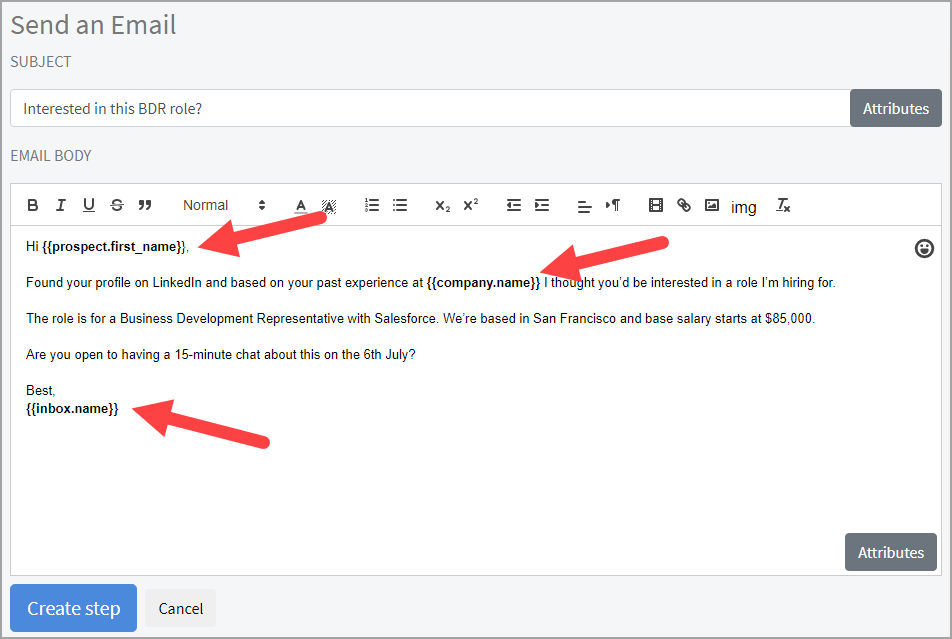Image resolution: width=952 pixels, height=639 pixels.
Task: Open the text color picker
Action: click(301, 205)
